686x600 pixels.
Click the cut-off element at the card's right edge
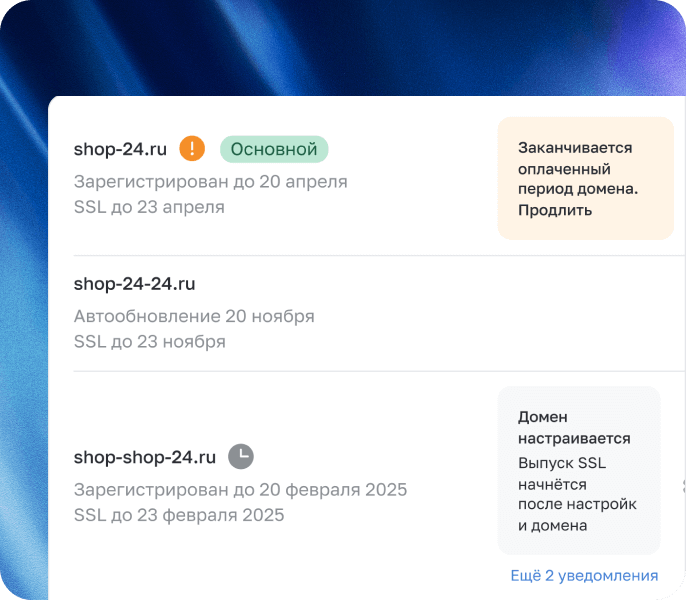pyautogui.click(x=680, y=487)
